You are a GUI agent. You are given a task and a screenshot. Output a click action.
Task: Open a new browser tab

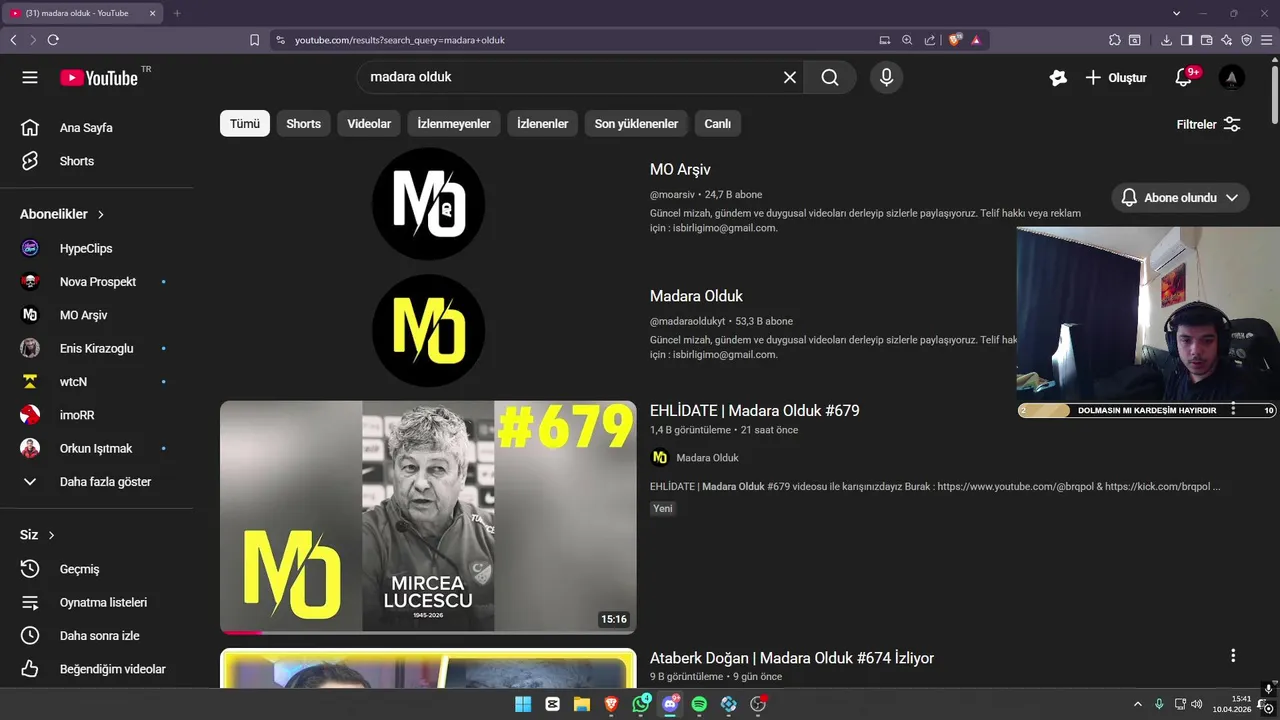177,13
